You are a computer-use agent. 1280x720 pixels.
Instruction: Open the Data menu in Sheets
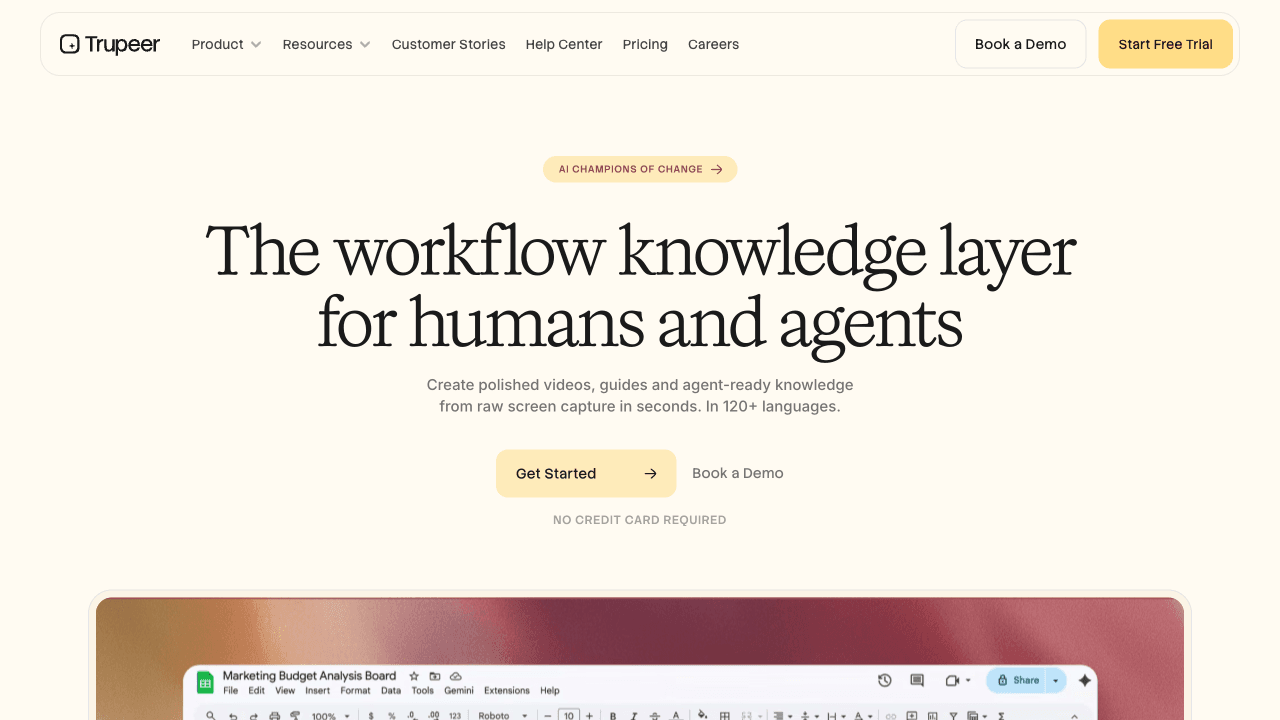pyautogui.click(x=391, y=691)
